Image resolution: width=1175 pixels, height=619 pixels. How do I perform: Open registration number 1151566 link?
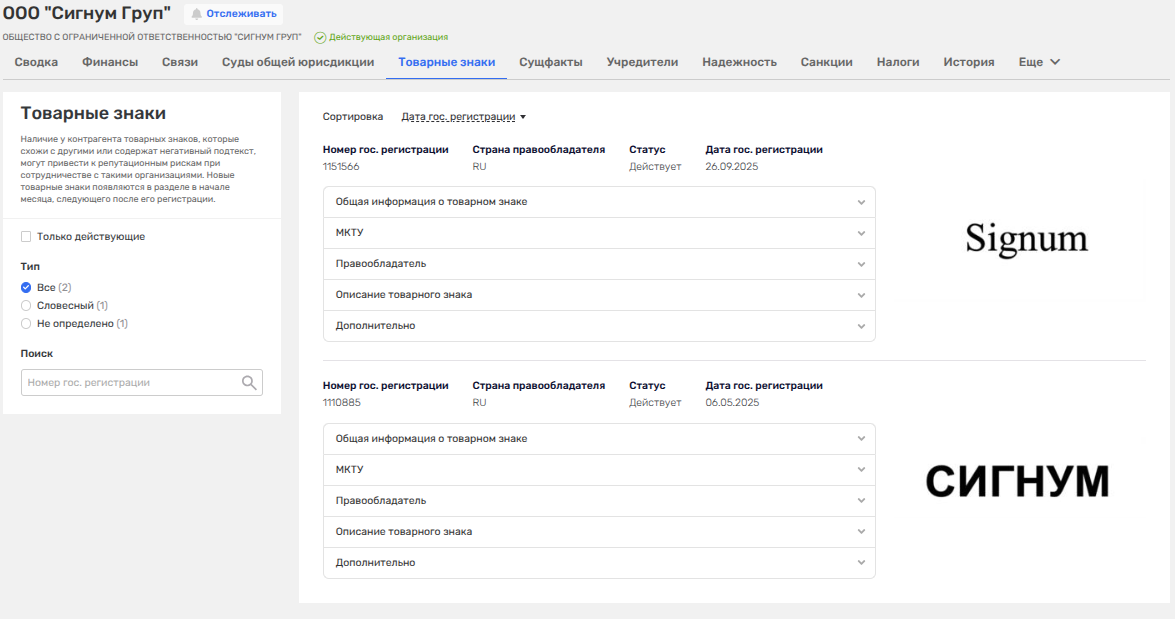[341, 167]
